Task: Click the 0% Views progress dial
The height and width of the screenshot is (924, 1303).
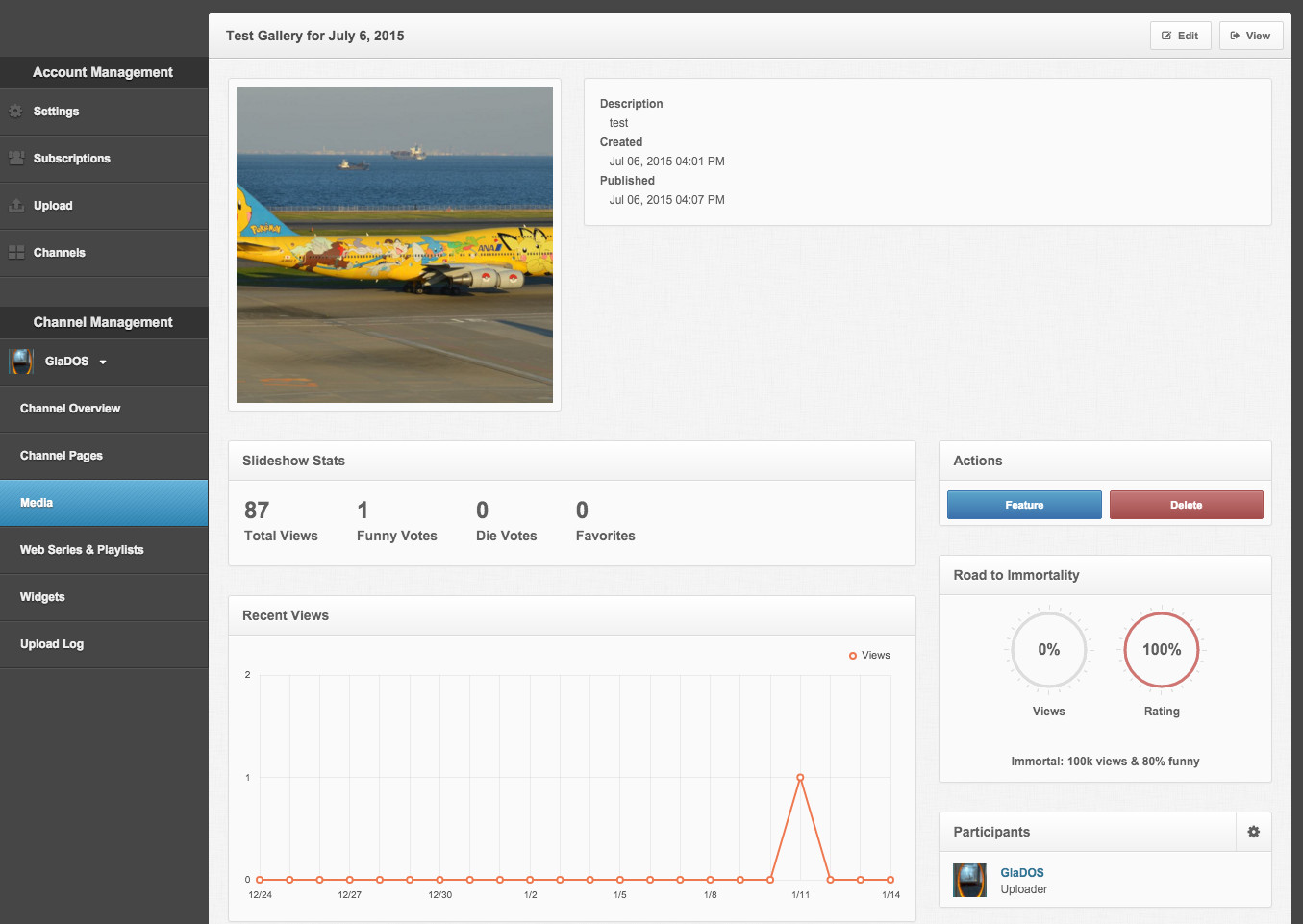Action: [x=1048, y=650]
